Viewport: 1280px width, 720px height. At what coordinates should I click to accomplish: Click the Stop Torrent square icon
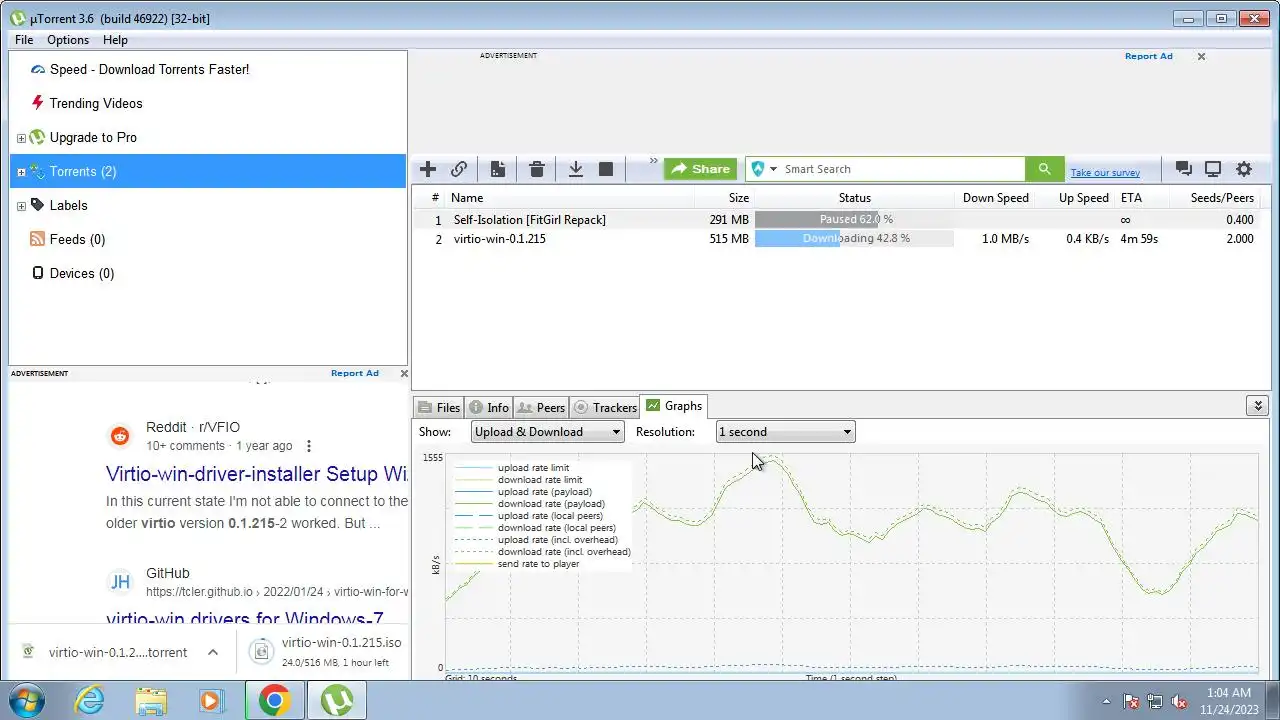coord(606,169)
